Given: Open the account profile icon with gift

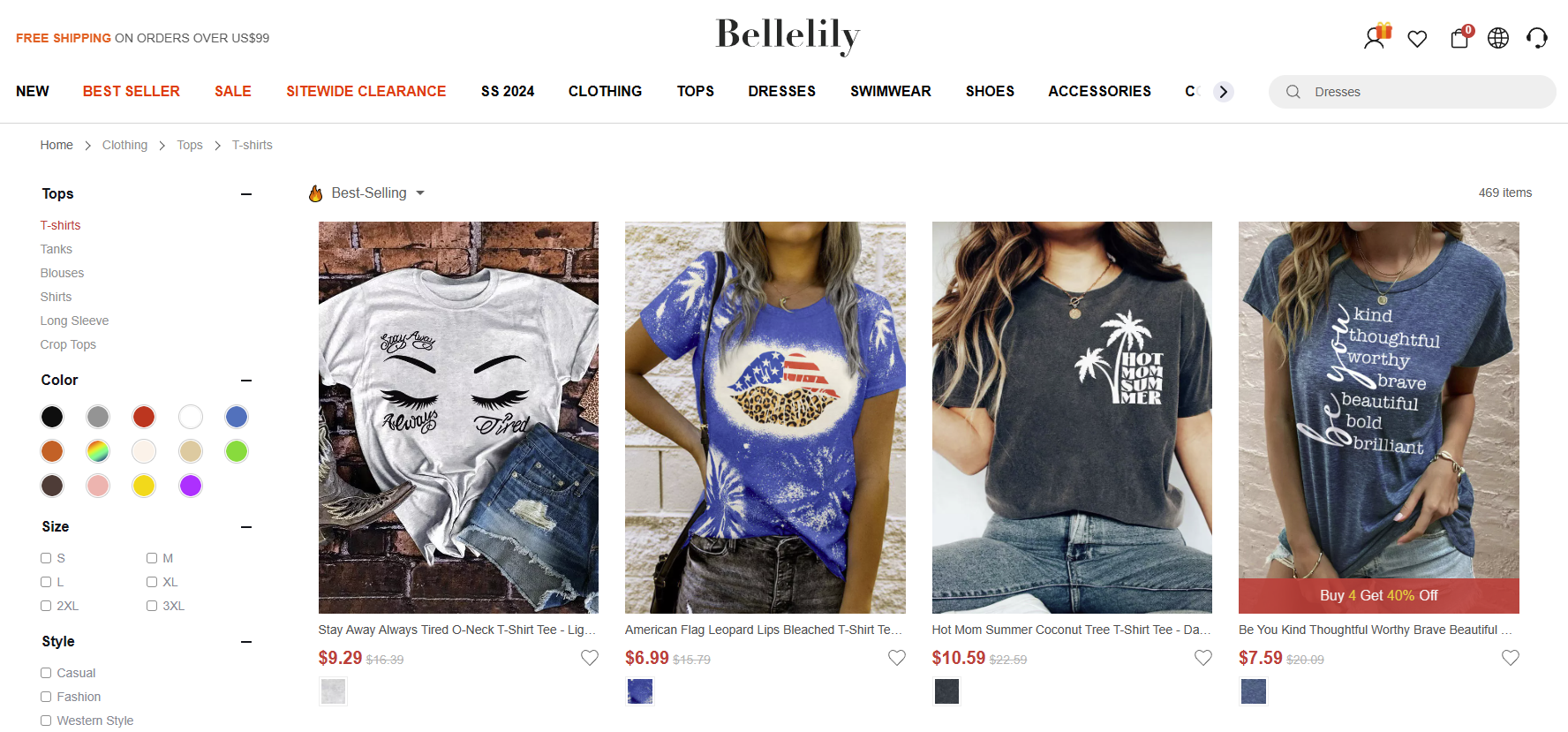Looking at the screenshot, I should 1376,37.
